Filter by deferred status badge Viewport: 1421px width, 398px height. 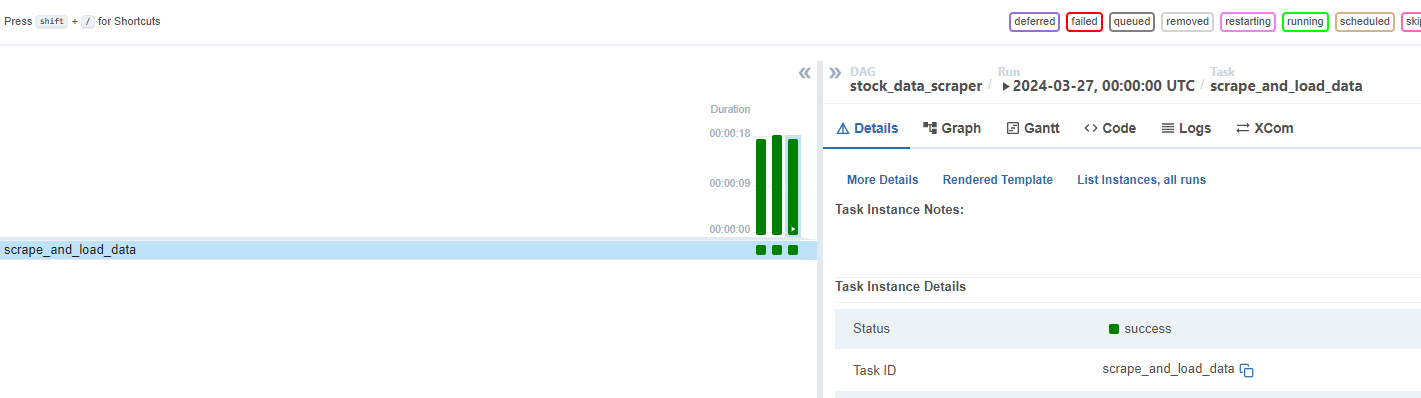(1034, 21)
